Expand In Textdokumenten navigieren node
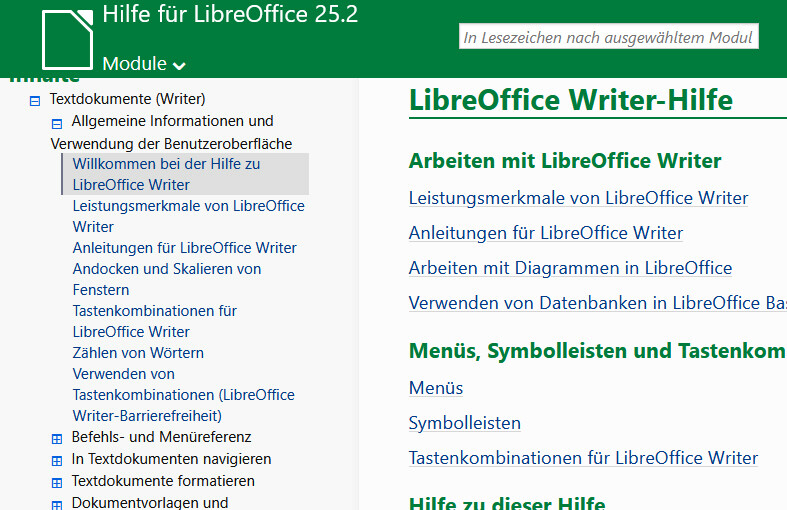 tap(57, 460)
